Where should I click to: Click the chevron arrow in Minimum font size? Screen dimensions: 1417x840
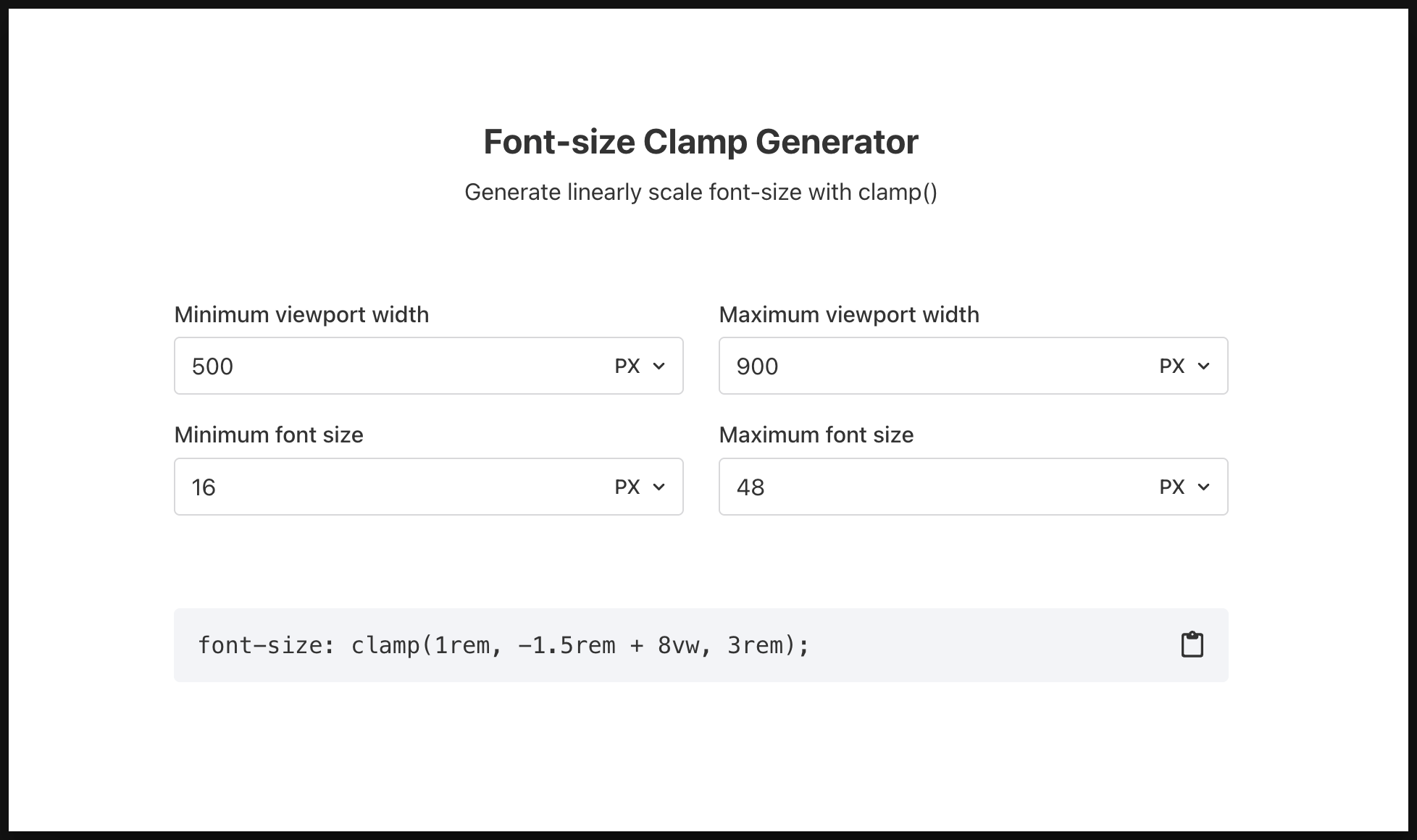tap(659, 487)
